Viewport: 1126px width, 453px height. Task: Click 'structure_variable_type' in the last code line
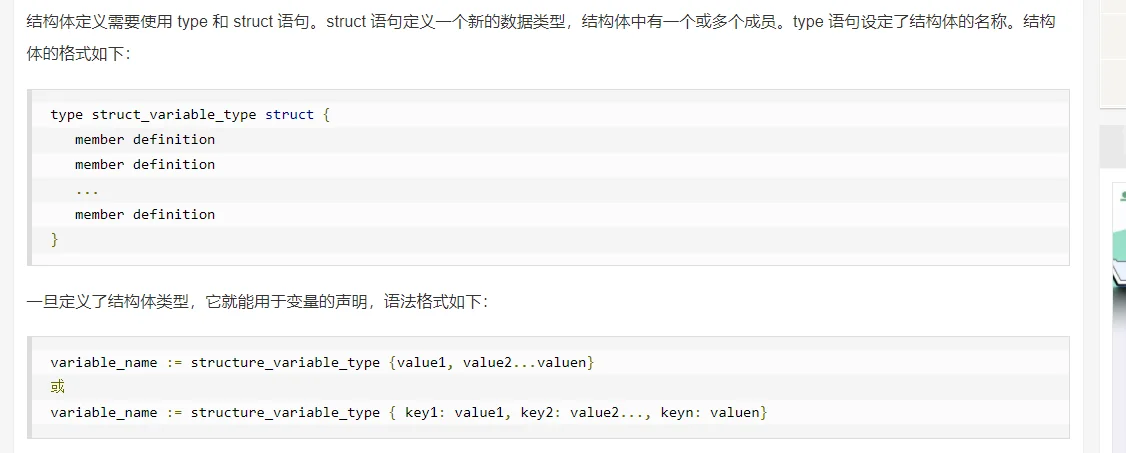(285, 413)
